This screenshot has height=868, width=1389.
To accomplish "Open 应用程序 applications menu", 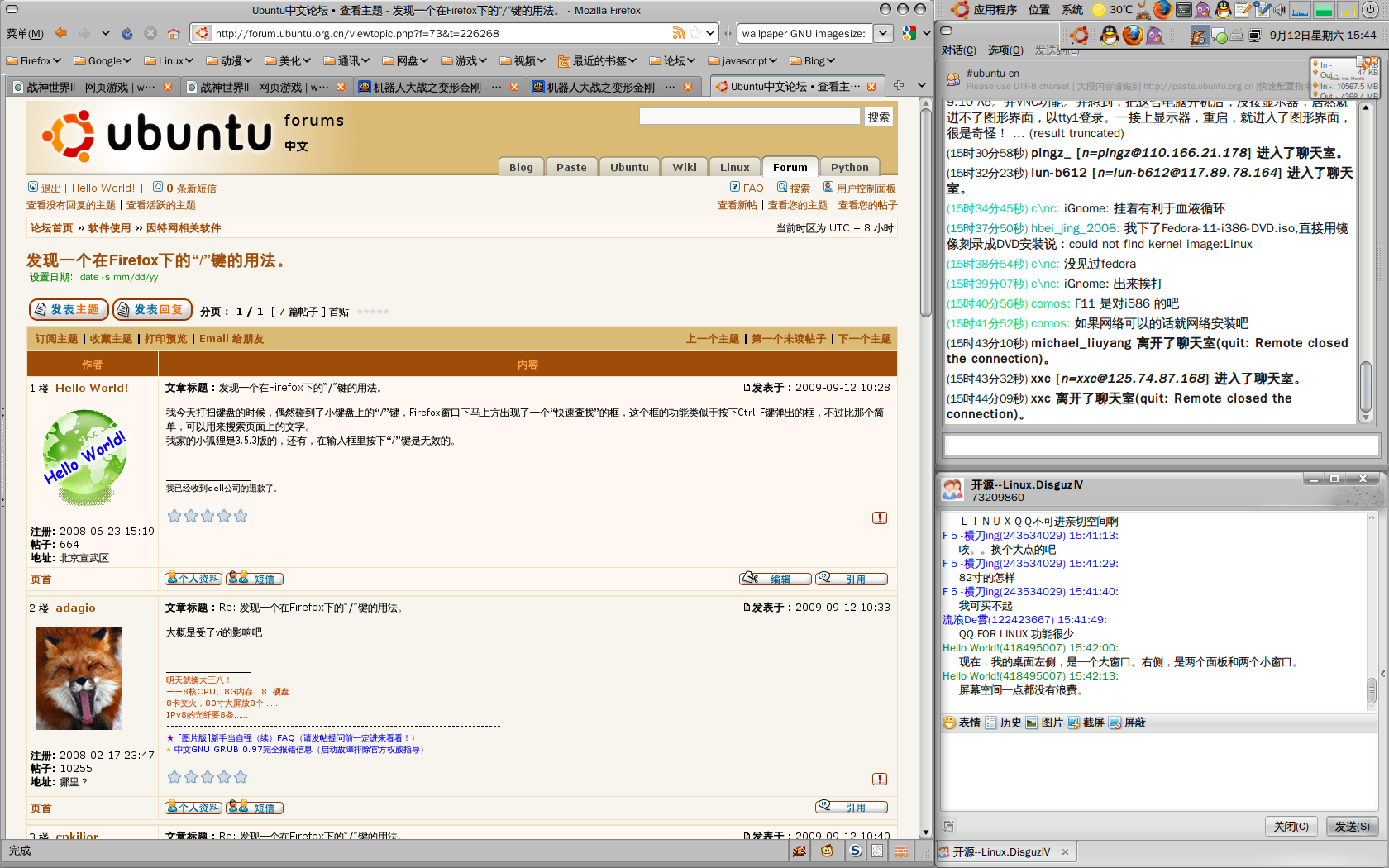I will pos(995,10).
